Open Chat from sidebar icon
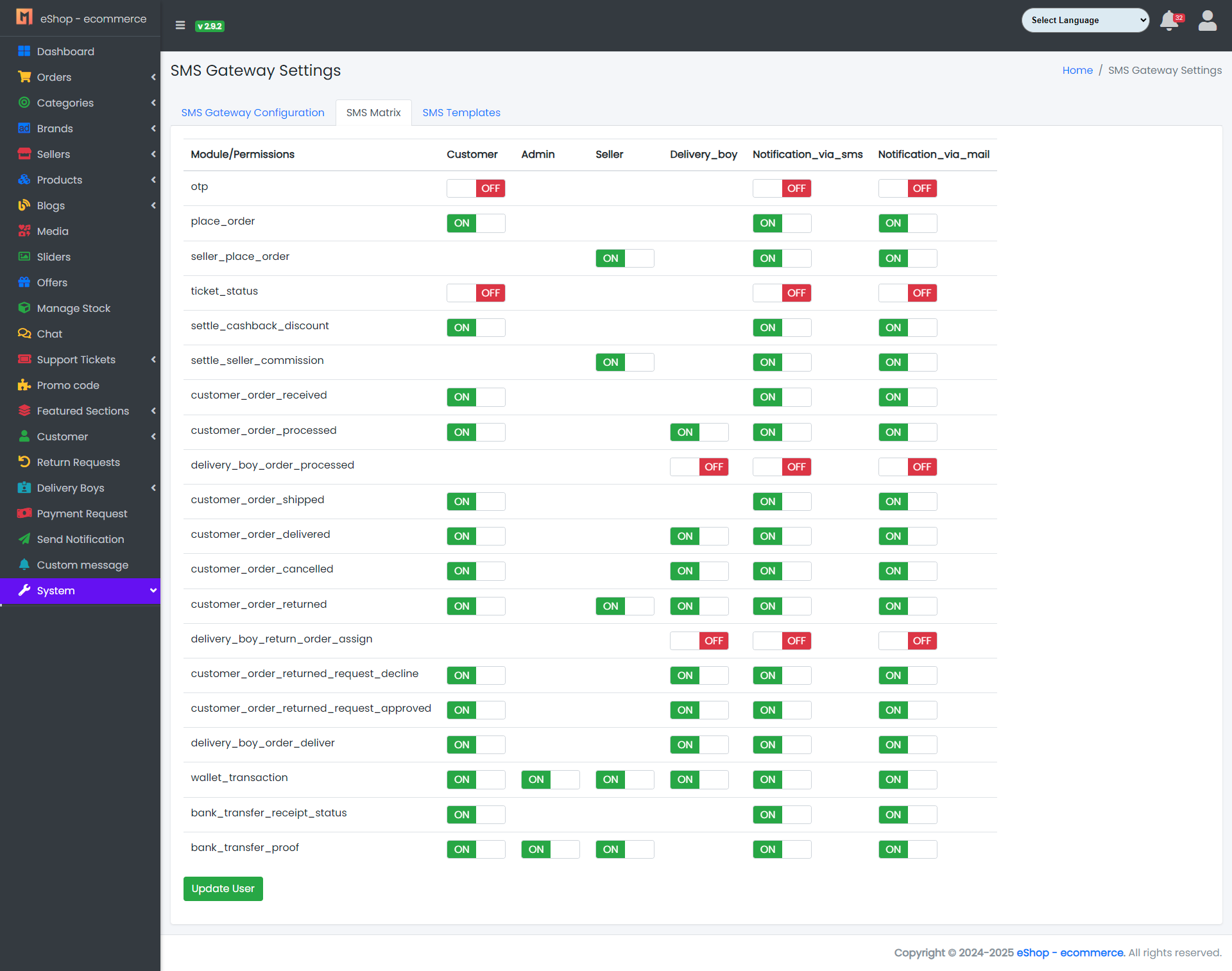Image resolution: width=1232 pixels, height=971 pixels. (x=24, y=334)
